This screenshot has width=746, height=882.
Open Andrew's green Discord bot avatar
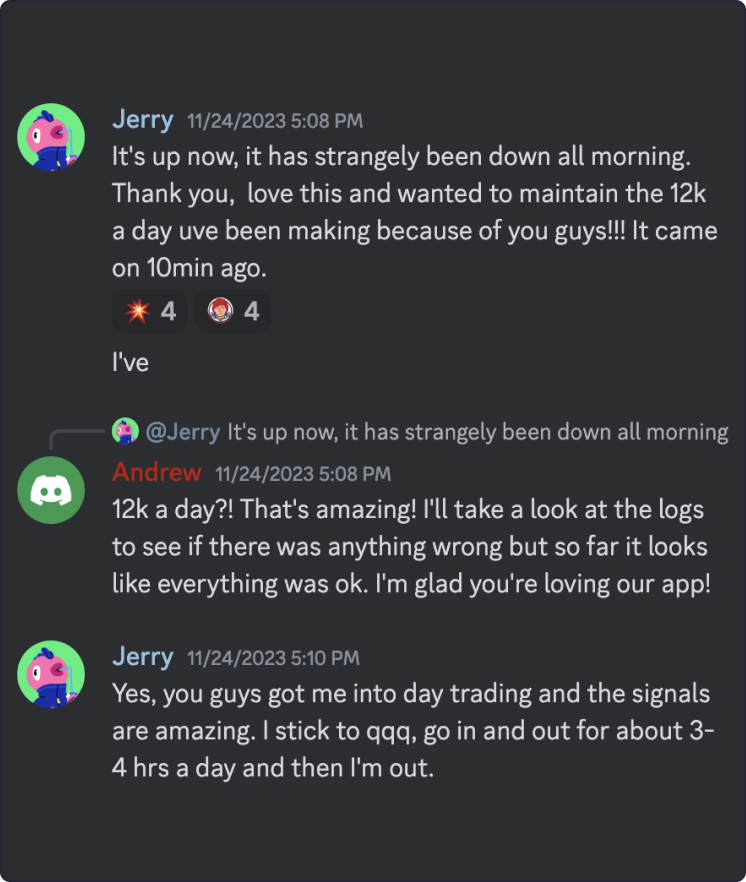click(50, 490)
